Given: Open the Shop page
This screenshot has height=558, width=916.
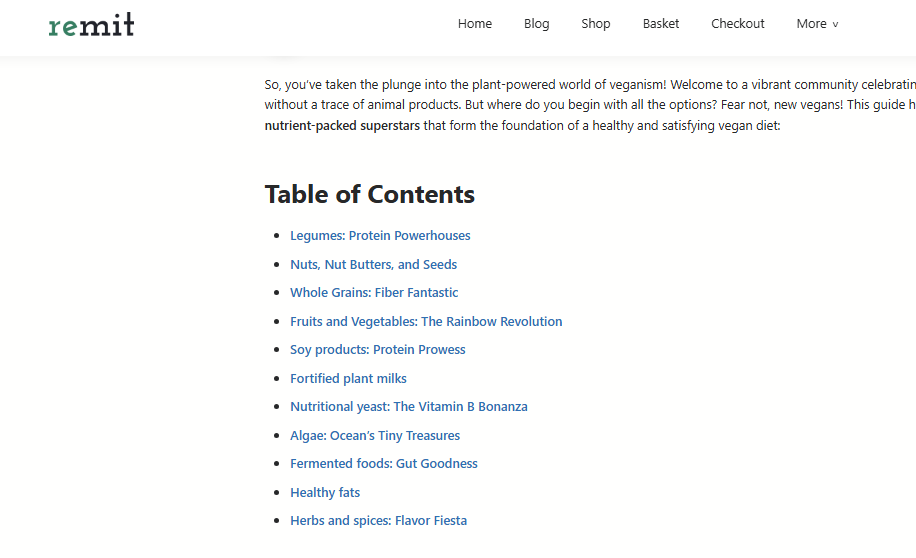Looking at the screenshot, I should (x=596, y=24).
